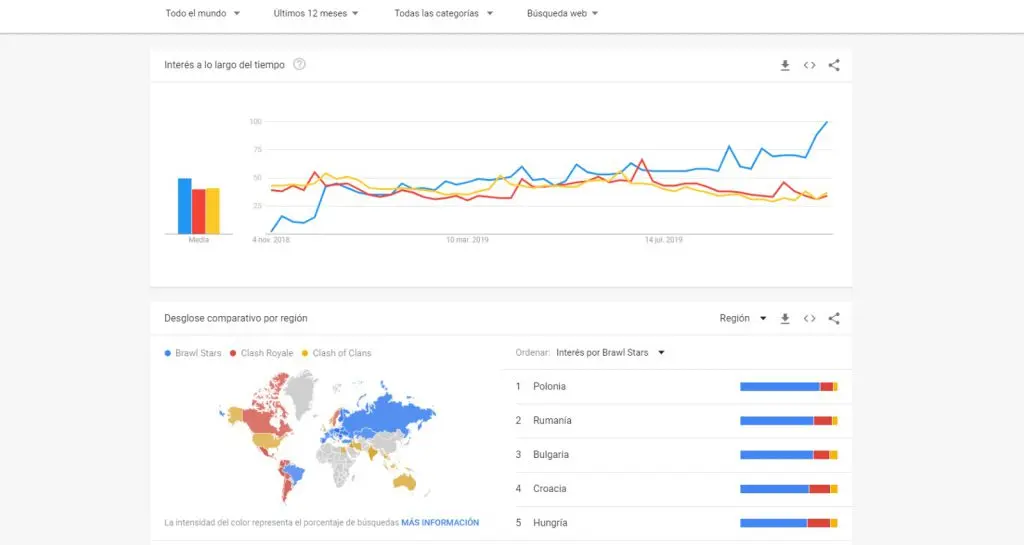Click the blue Media average bar
The image size is (1024, 545).
pyautogui.click(x=185, y=205)
